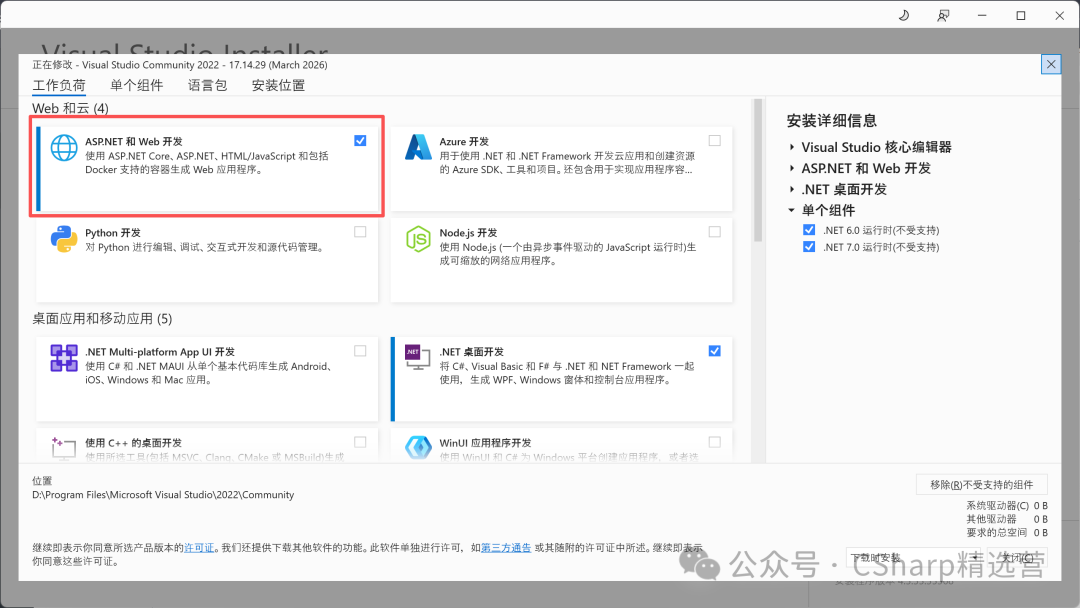Click the Azure 开发 card title

click(464, 141)
